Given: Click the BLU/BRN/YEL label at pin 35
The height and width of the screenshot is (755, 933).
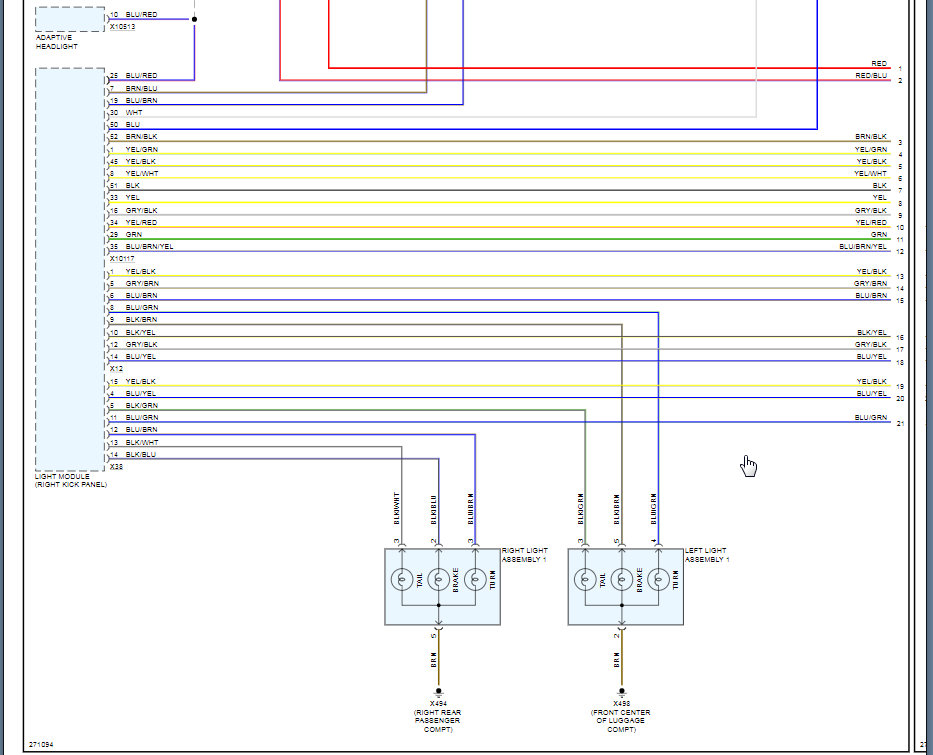Looking at the screenshot, I should 149,246.
